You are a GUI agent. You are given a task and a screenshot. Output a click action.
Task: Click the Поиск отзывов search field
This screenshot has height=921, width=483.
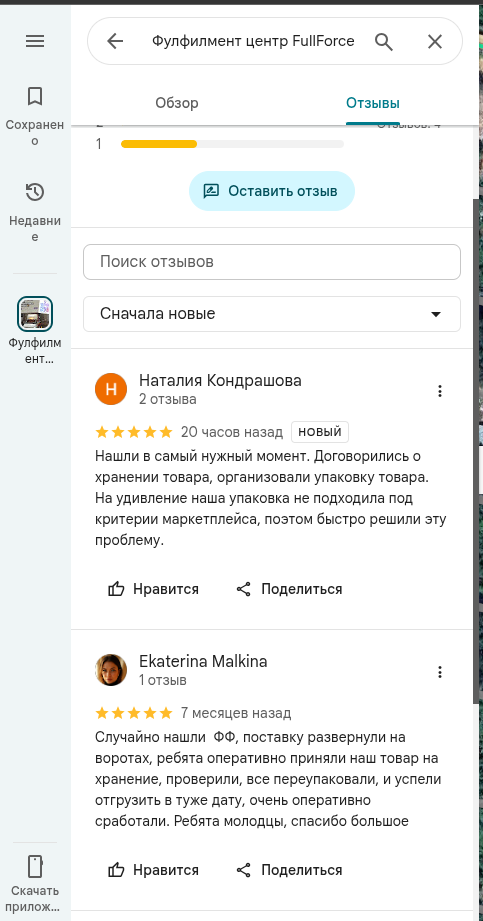(271, 262)
